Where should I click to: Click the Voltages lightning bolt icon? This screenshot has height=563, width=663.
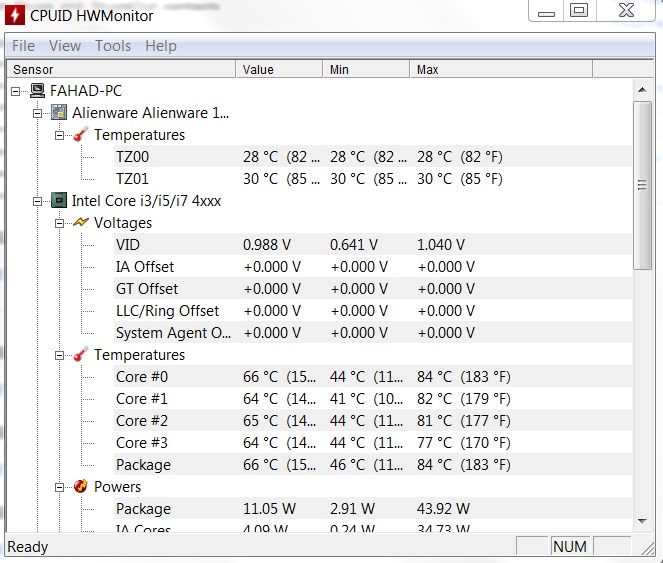point(81,222)
